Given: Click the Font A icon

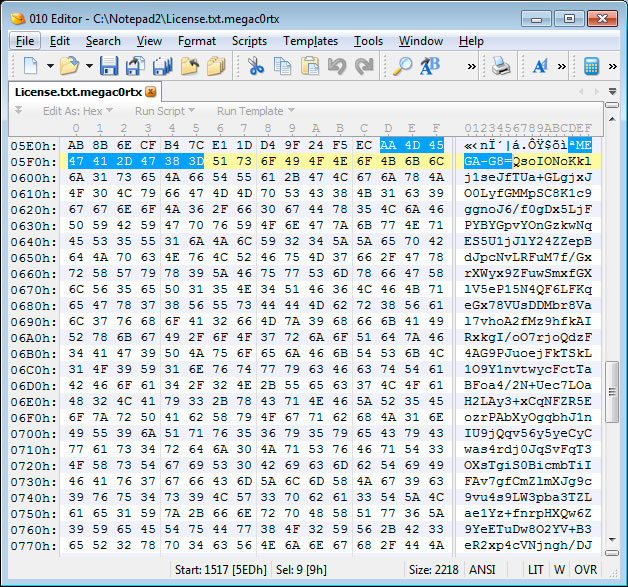Looking at the screenshot, I should 540,66.
